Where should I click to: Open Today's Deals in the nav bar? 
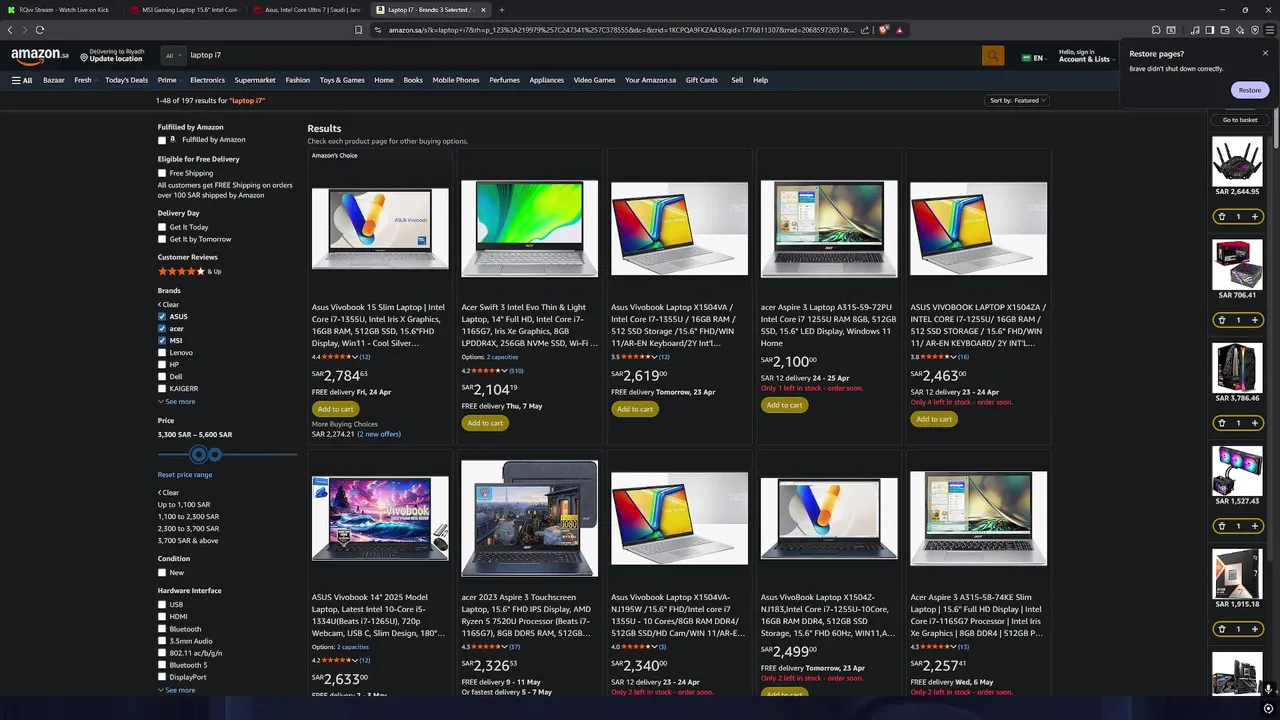click(126, 80)
